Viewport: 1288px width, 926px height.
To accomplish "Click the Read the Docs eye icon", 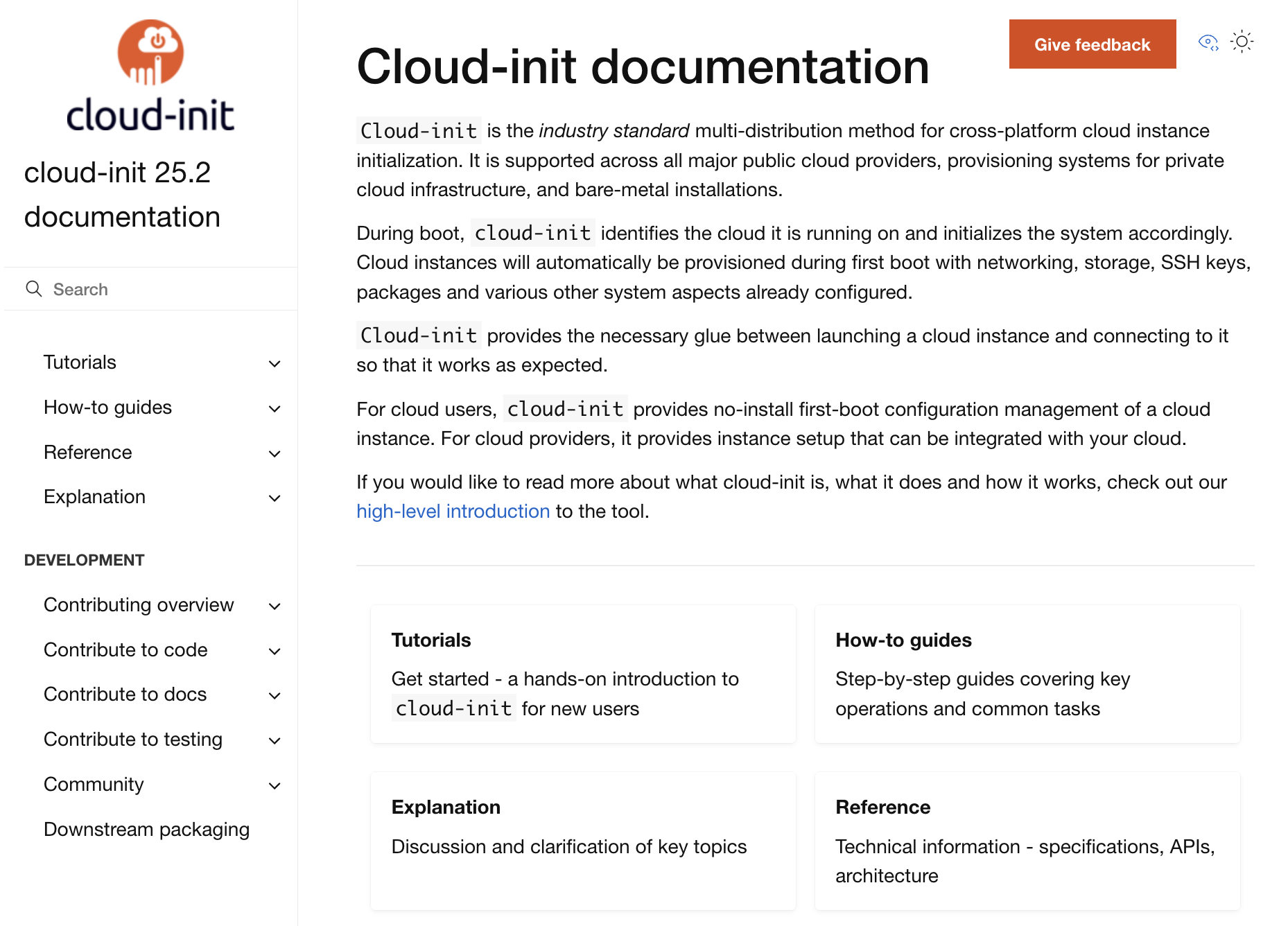I will (1208, 43).
